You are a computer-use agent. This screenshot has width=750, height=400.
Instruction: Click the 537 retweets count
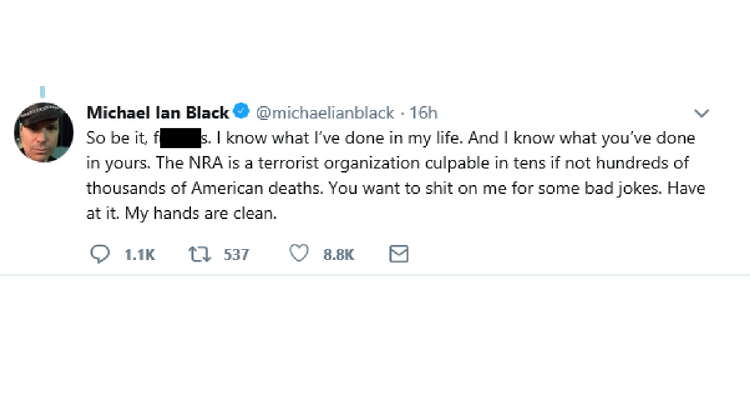click(x=236, y=255)
